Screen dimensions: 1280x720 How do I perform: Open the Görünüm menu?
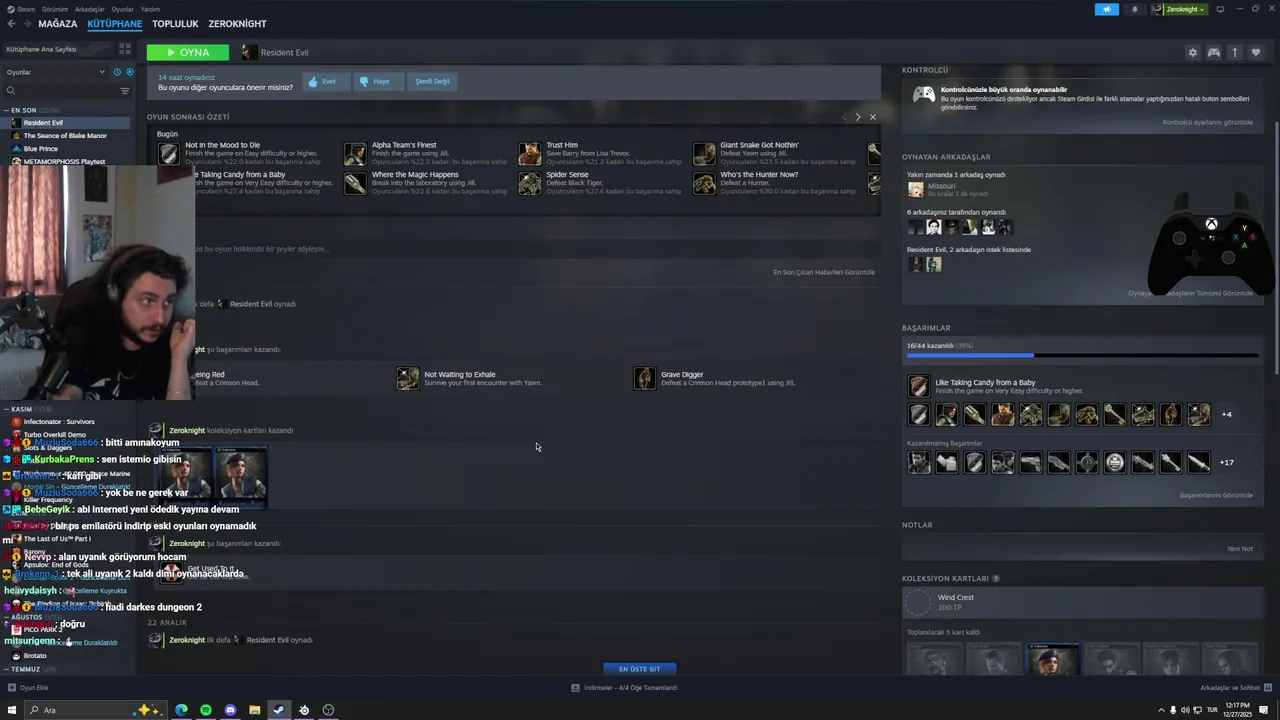[x=55, y=9]
